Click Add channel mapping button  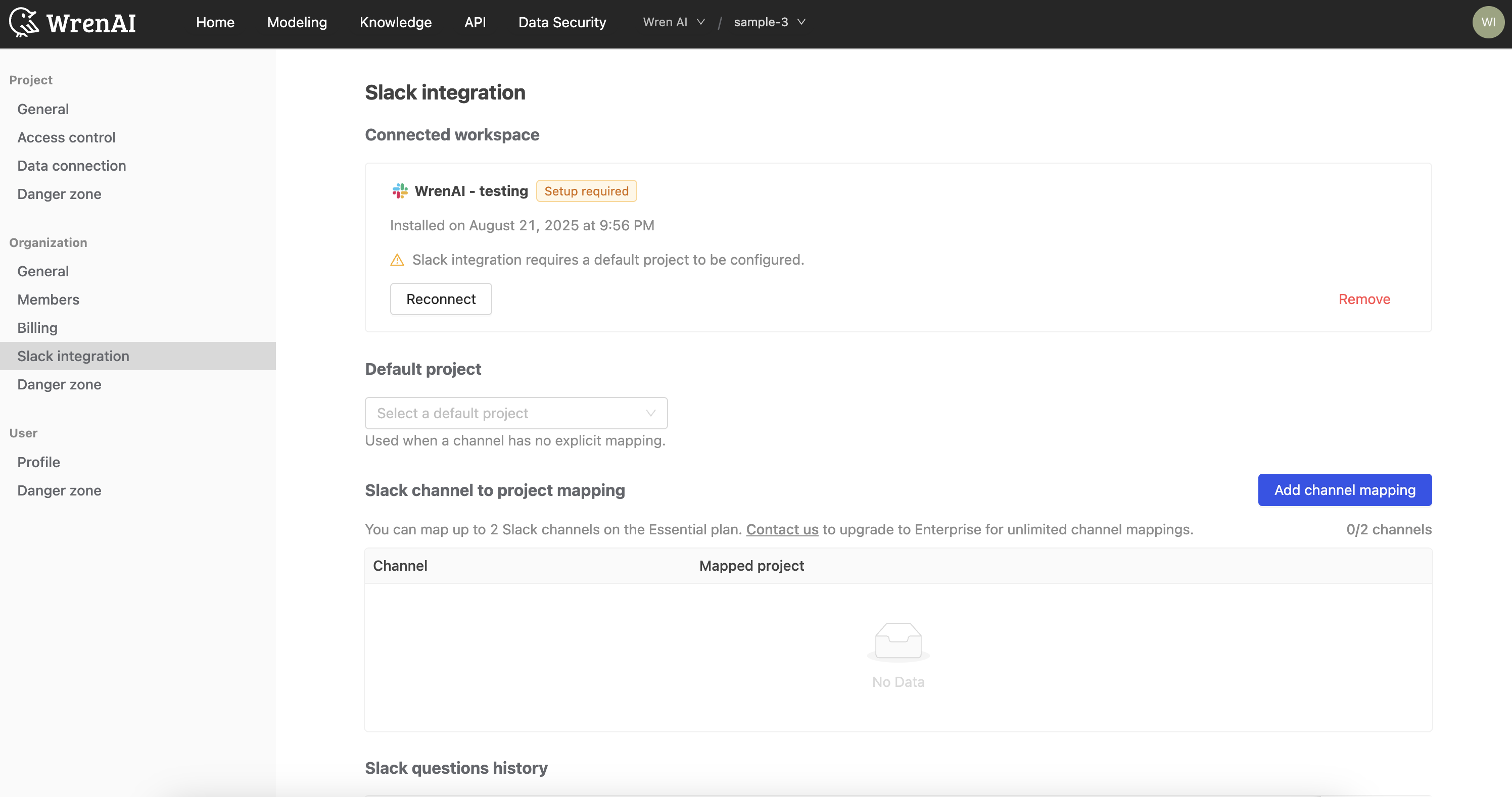(1344, 490)
